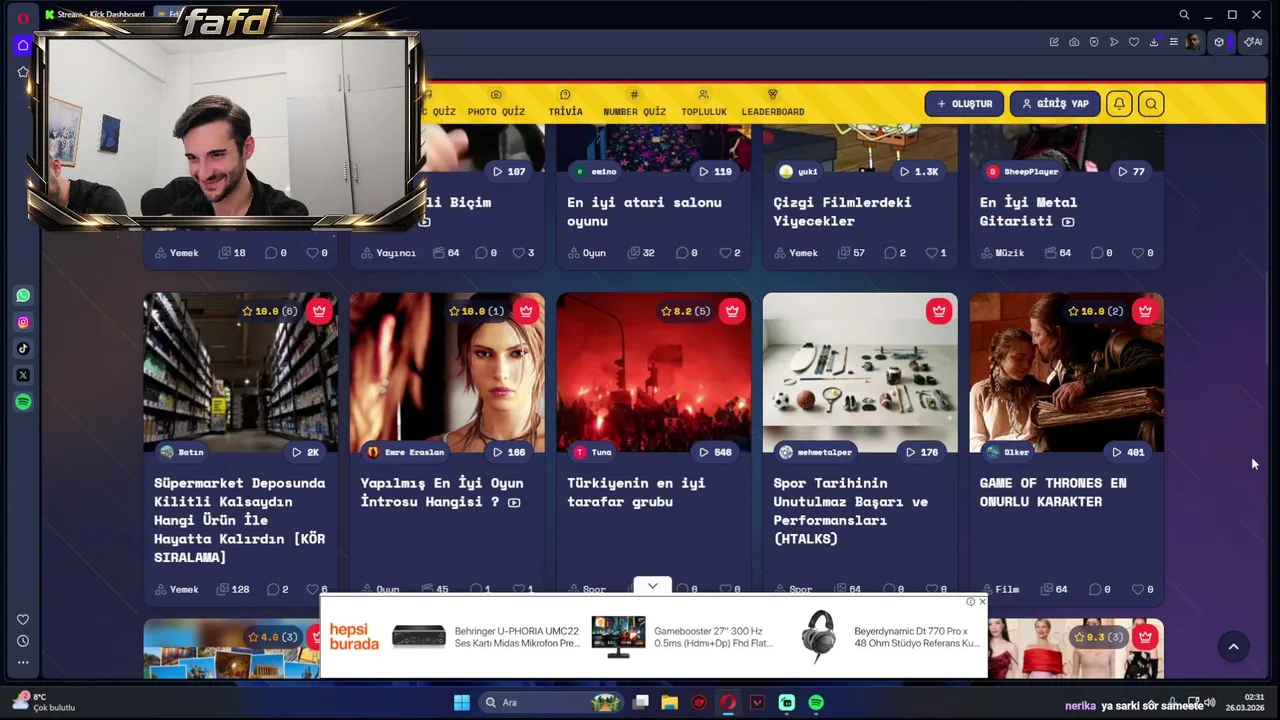Screen dimensions: 1280x720
Task: Open Behringer U-PHORIA UMC22 ad item
Action: [487, 637]
